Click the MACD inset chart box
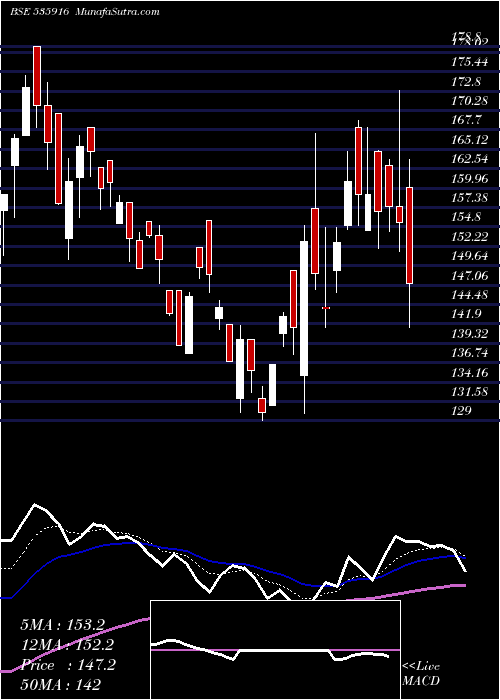 click(275, 650)
